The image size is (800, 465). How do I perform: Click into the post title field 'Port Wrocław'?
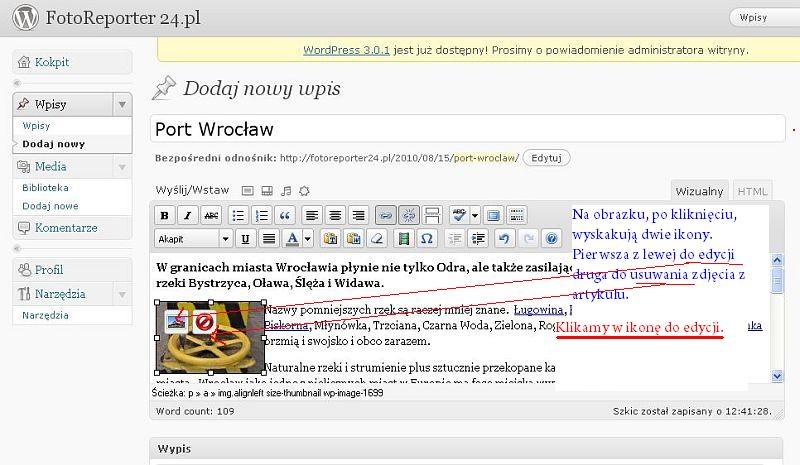467,130
